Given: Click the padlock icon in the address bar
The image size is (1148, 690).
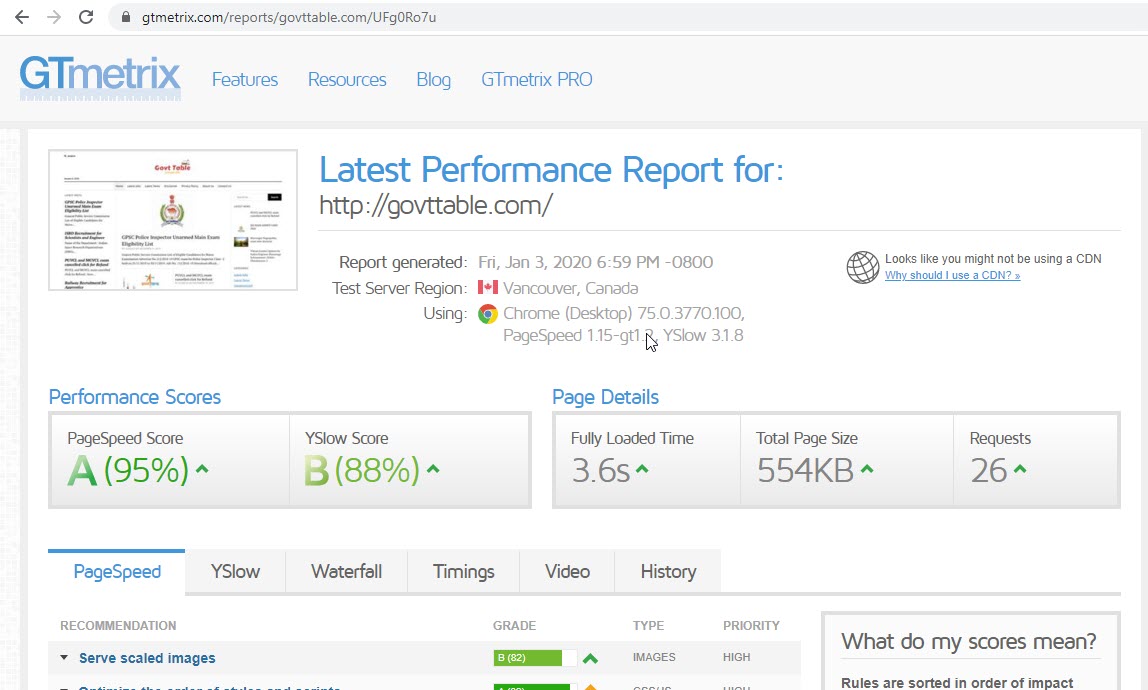Looking at the screenshot, I should pos(124,16).
